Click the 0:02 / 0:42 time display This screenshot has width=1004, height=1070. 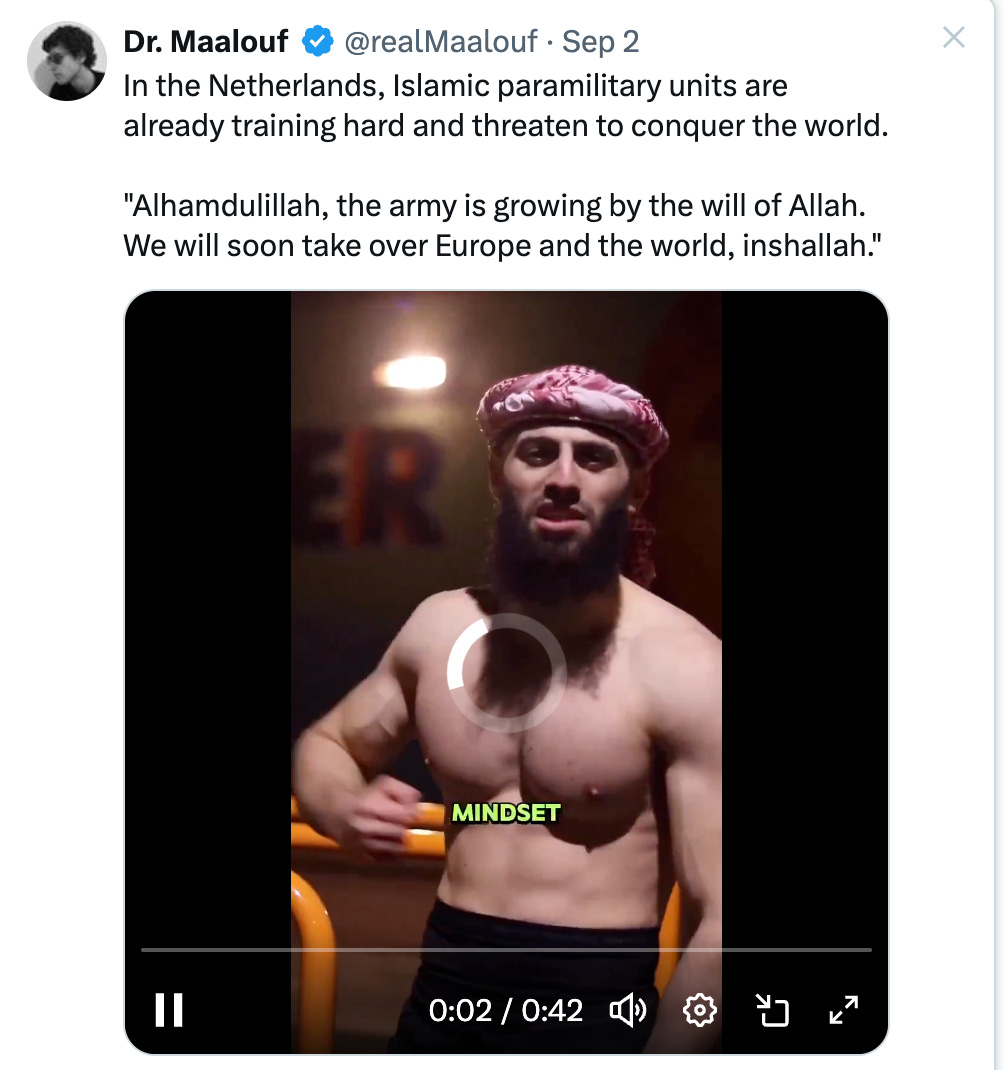point(506,1011)
